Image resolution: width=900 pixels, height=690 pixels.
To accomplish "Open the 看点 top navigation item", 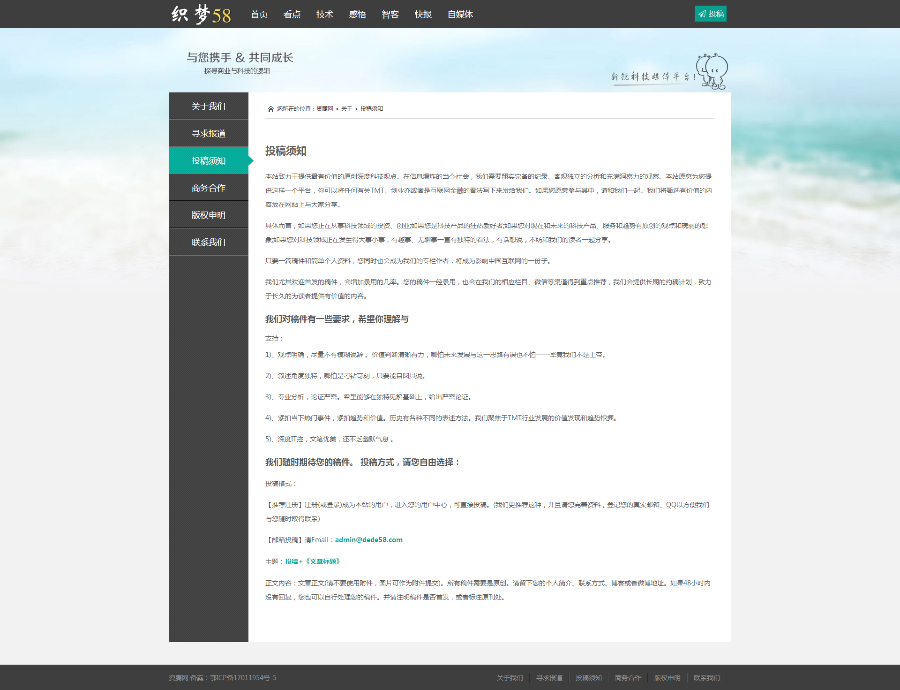I will 292,14.
